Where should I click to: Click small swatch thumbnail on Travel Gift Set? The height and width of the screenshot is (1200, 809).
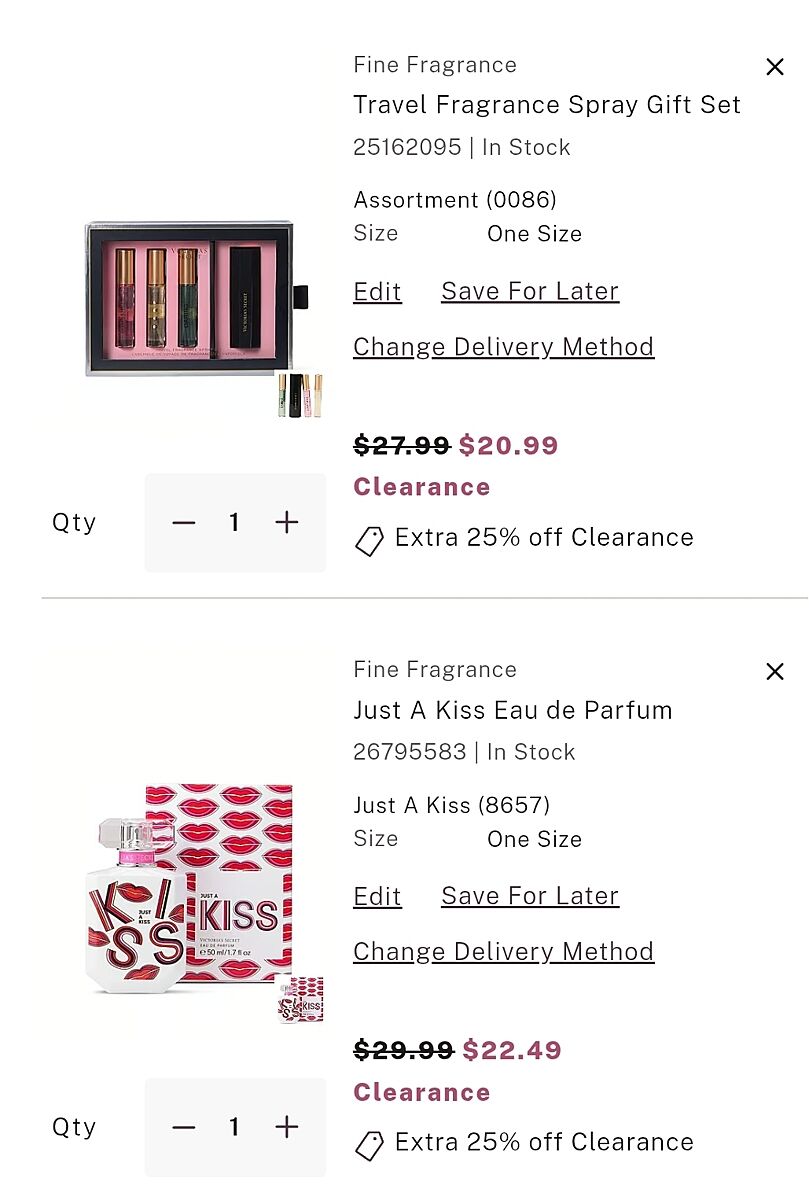pos(300,395)
